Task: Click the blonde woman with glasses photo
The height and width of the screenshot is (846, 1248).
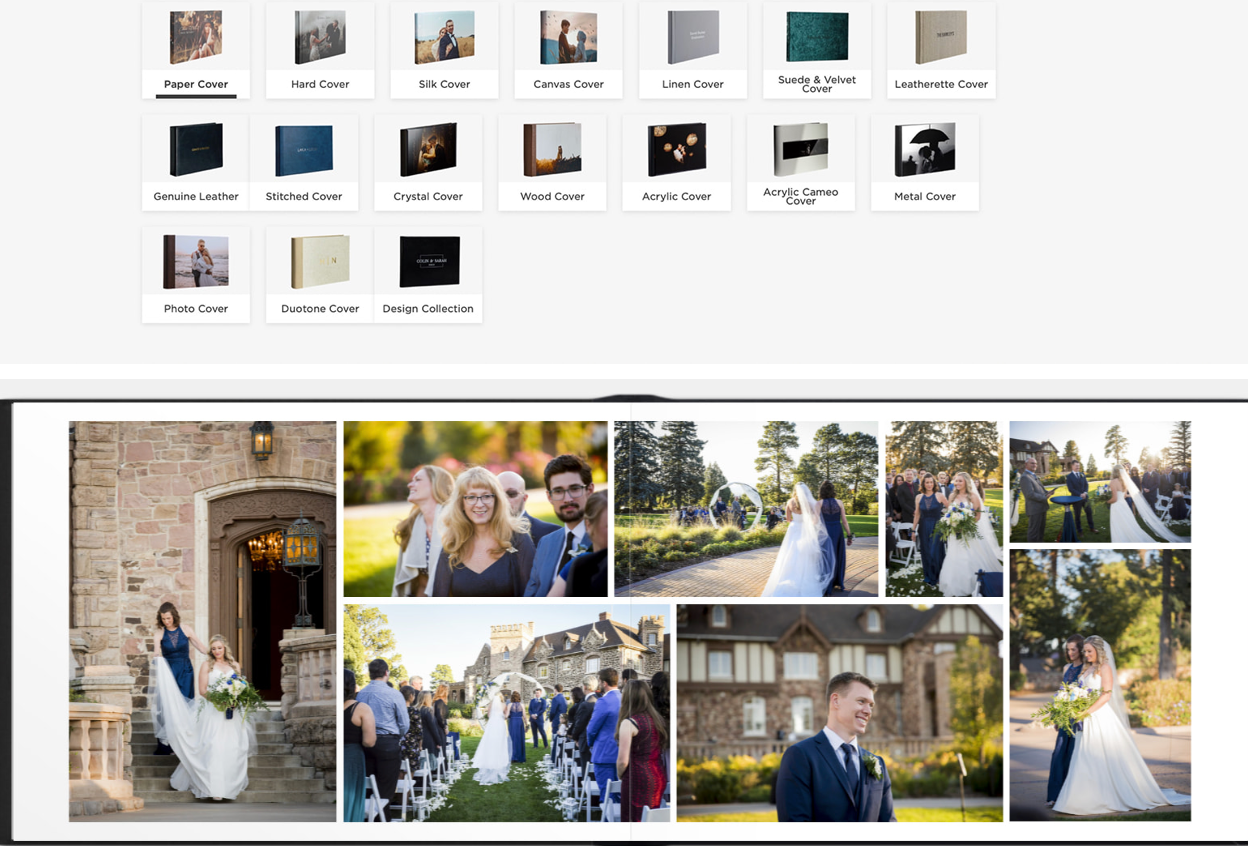Action: pos(475,509)
